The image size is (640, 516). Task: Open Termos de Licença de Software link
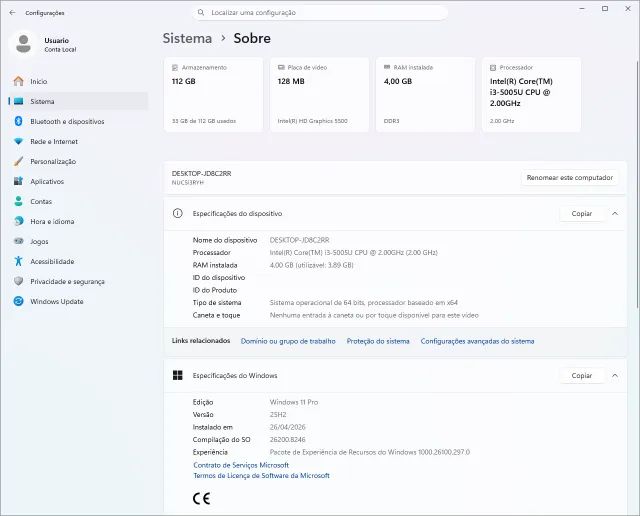tap(261, 476)
